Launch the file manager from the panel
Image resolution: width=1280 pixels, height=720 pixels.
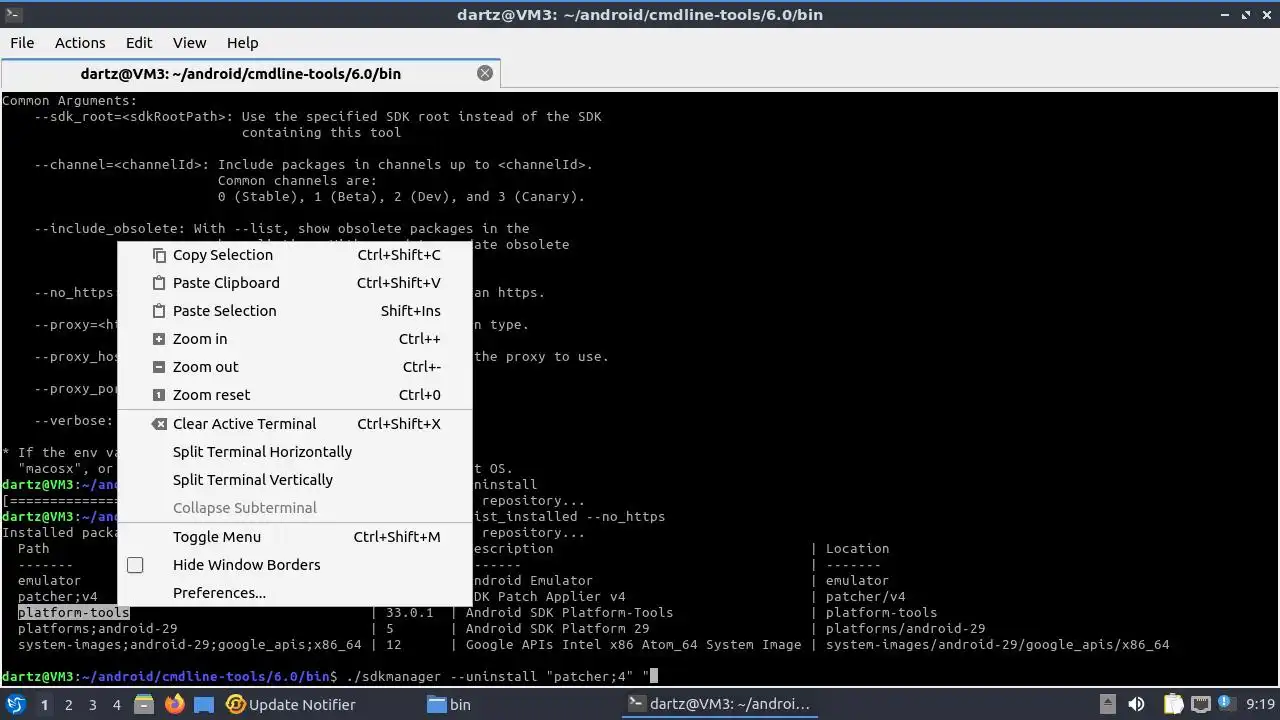[144, 704]
